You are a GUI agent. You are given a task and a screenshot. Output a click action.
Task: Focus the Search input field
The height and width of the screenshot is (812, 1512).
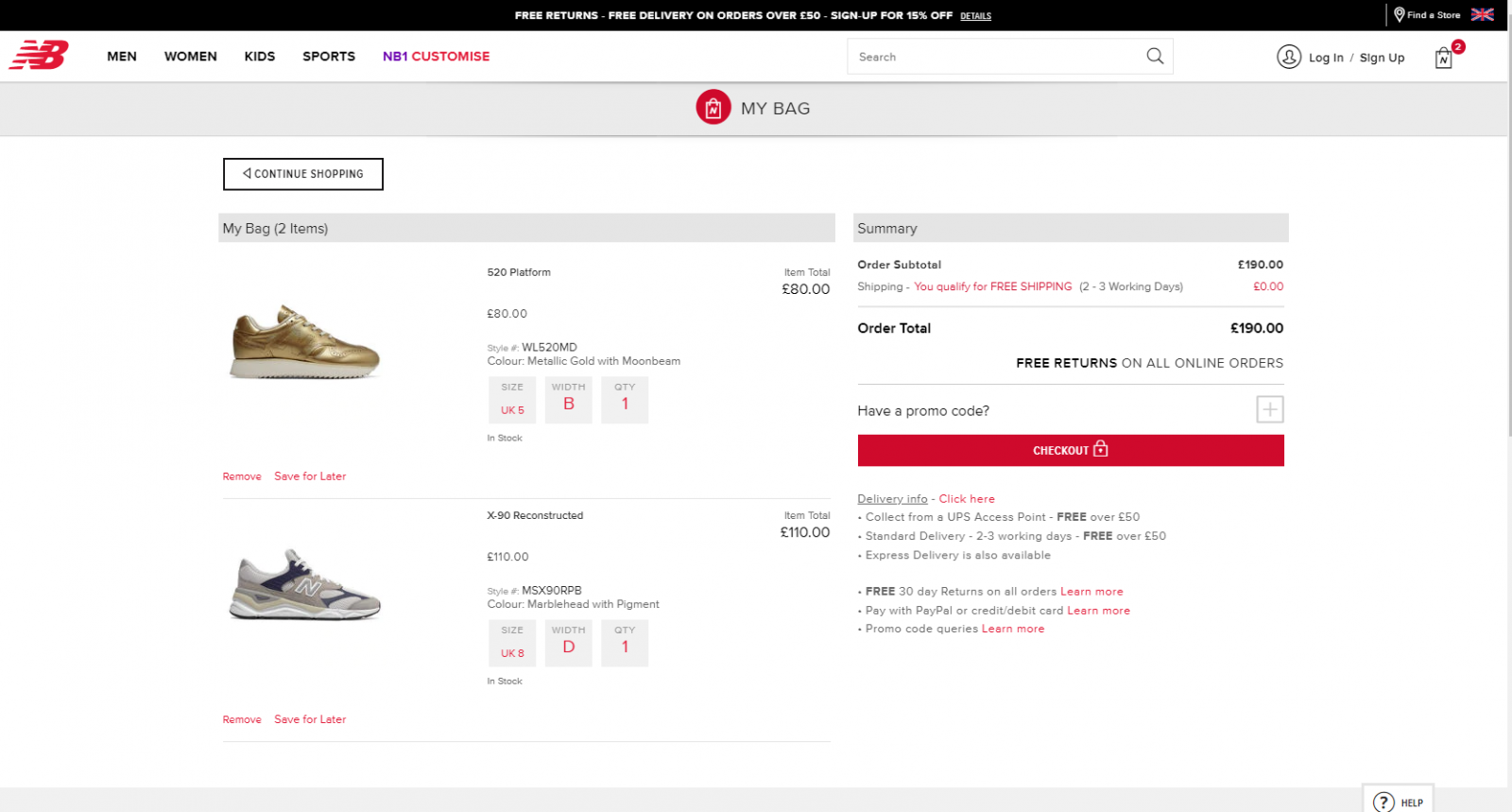click(x=997, y=57)
